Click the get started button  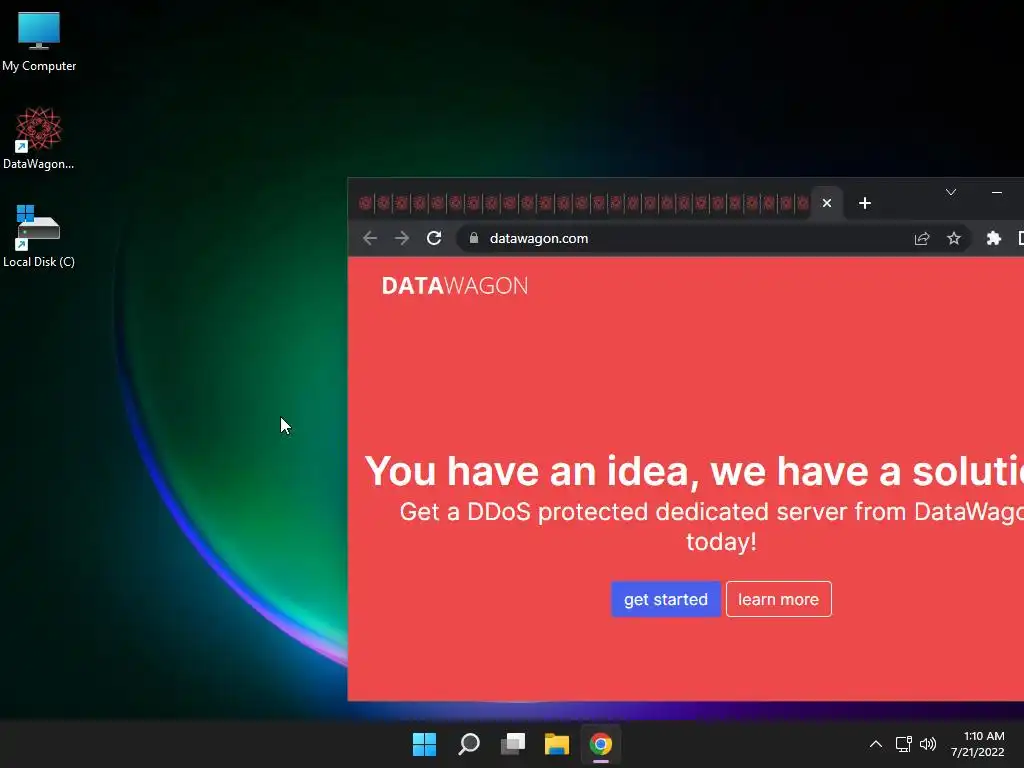[x=665, y=599]
